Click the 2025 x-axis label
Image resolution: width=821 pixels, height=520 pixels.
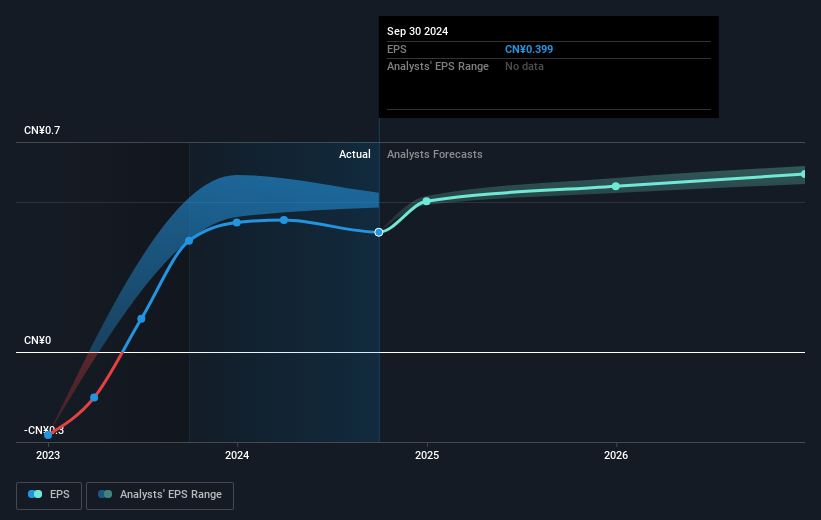tap(427, 455)
